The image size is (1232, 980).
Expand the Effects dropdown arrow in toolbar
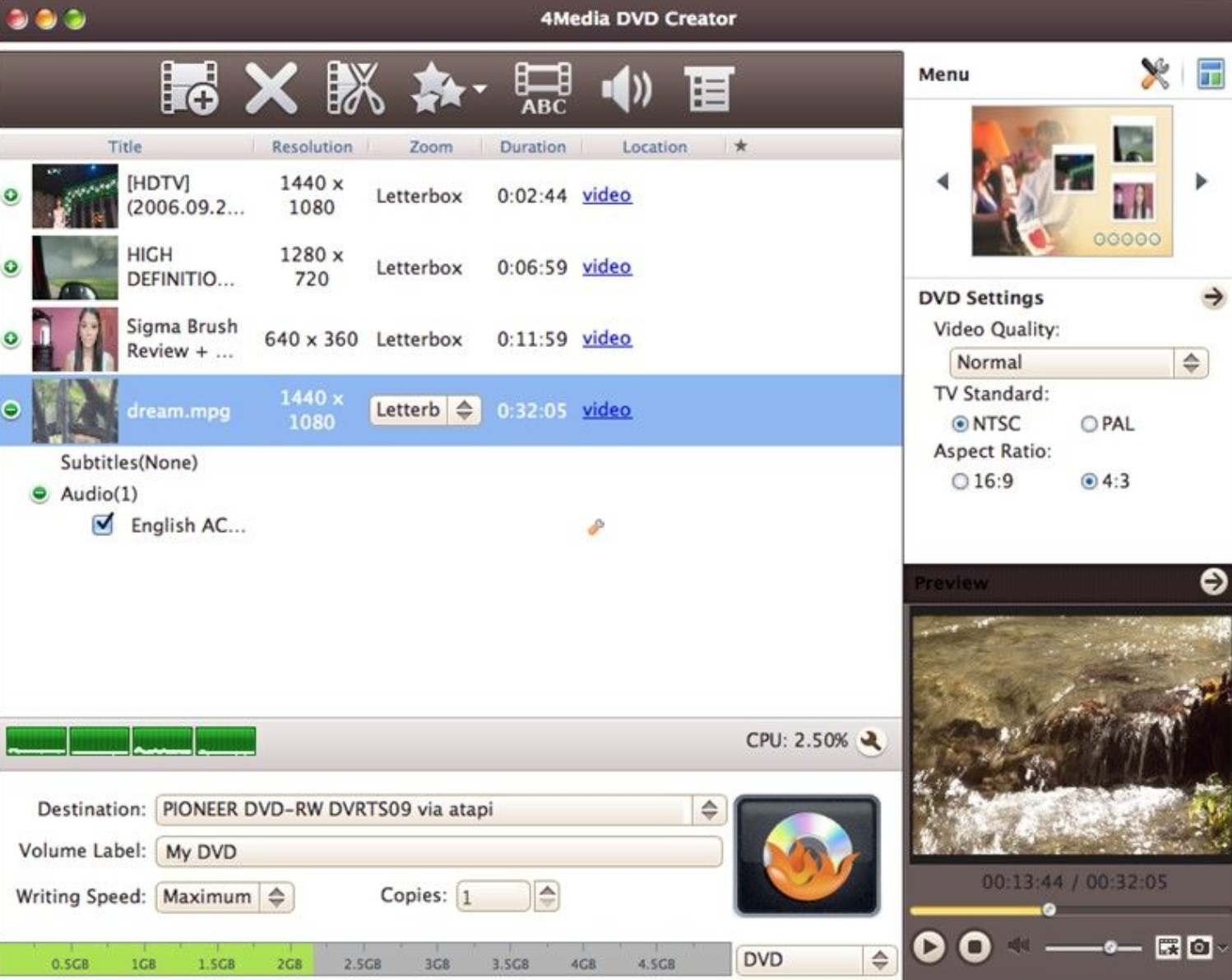click(479, 88)
